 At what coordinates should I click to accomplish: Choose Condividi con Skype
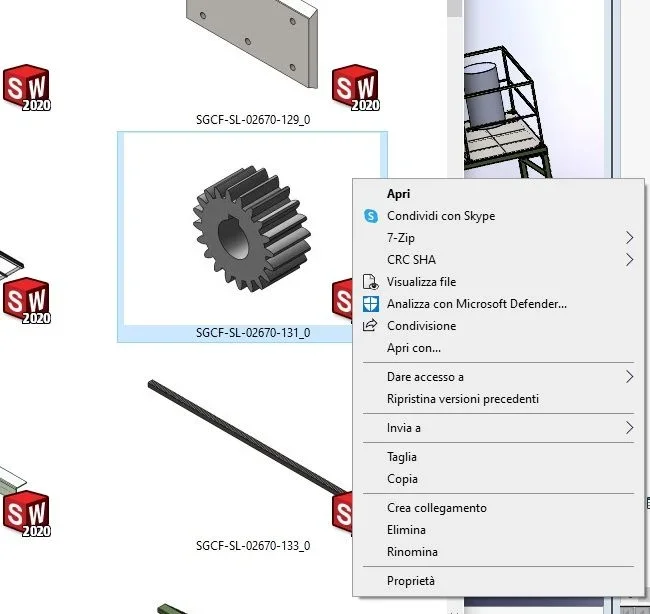[498, 216]
